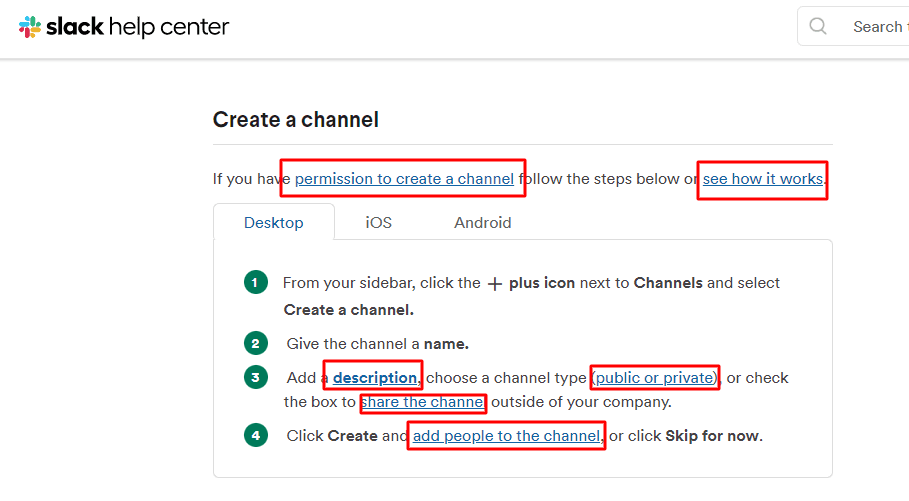The width and height of the screenshot is (909, 501).
Task: Open the bold "description" link
Action: [375, 378]
